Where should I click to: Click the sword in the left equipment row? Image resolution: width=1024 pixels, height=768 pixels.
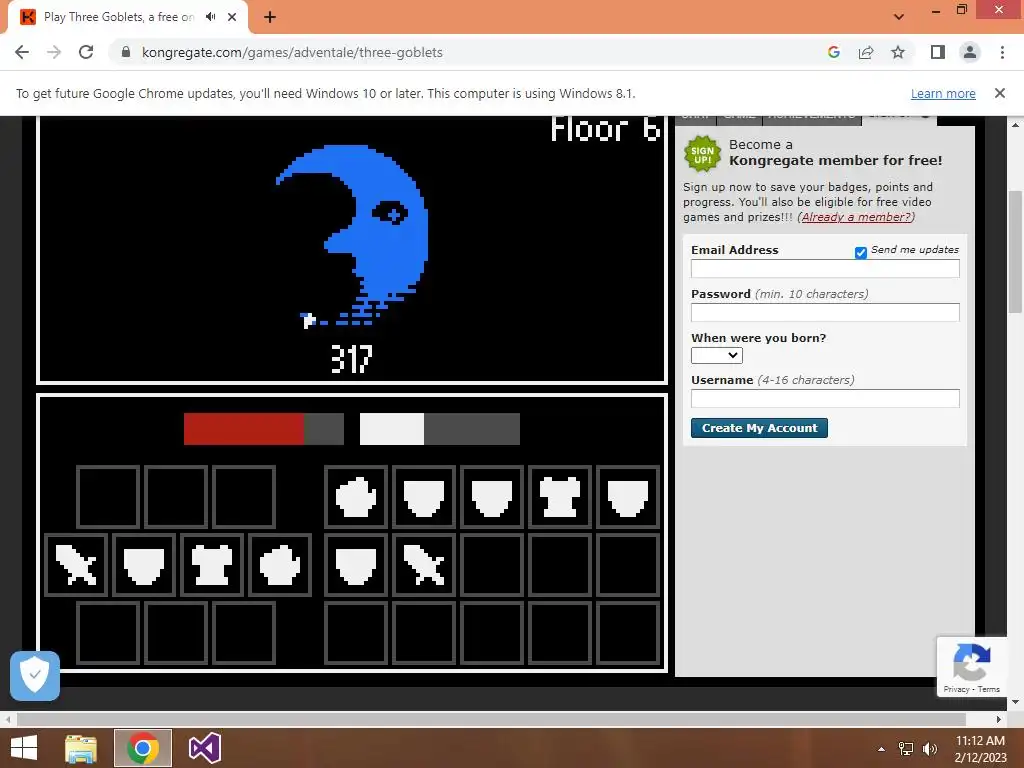pyautogui.click(x=76, y=565)
